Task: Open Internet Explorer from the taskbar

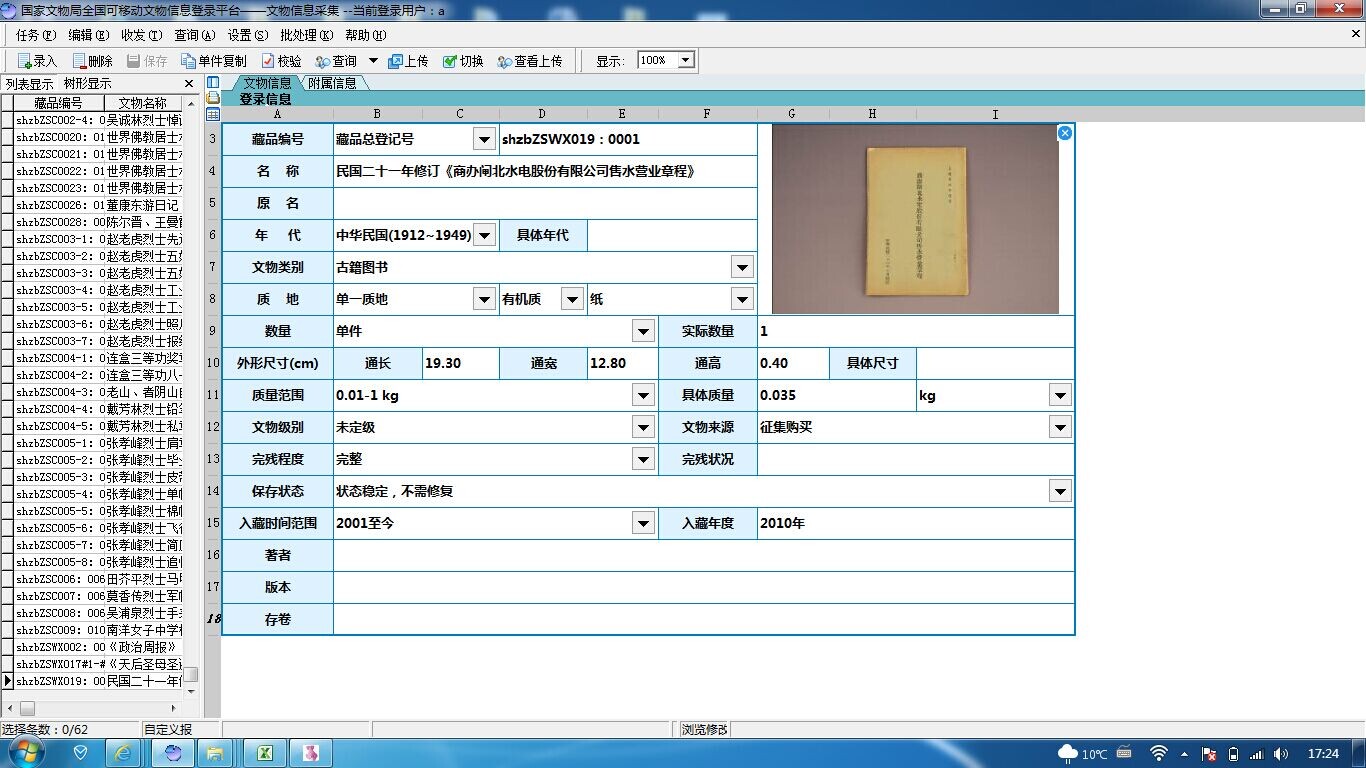Action: [123, 753]
